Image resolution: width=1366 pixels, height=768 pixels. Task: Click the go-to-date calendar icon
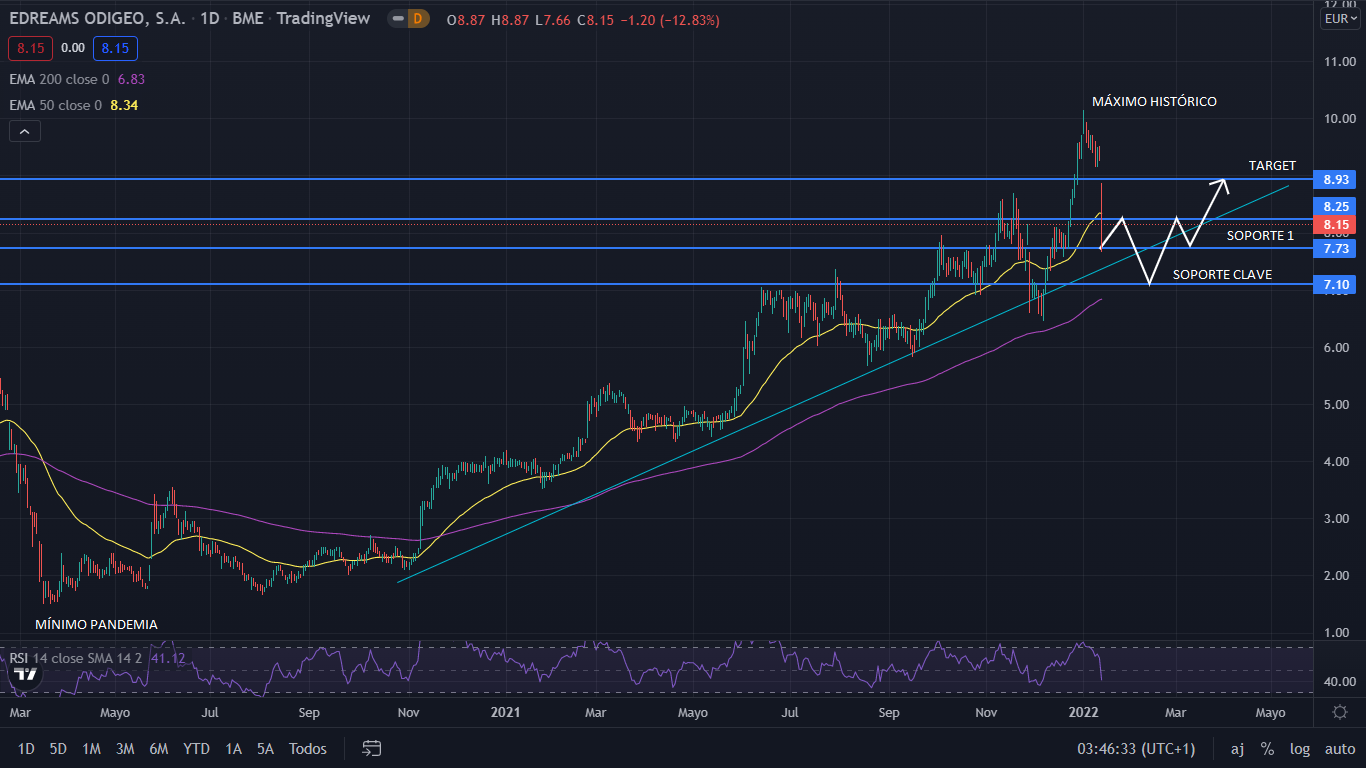[372, 748]
